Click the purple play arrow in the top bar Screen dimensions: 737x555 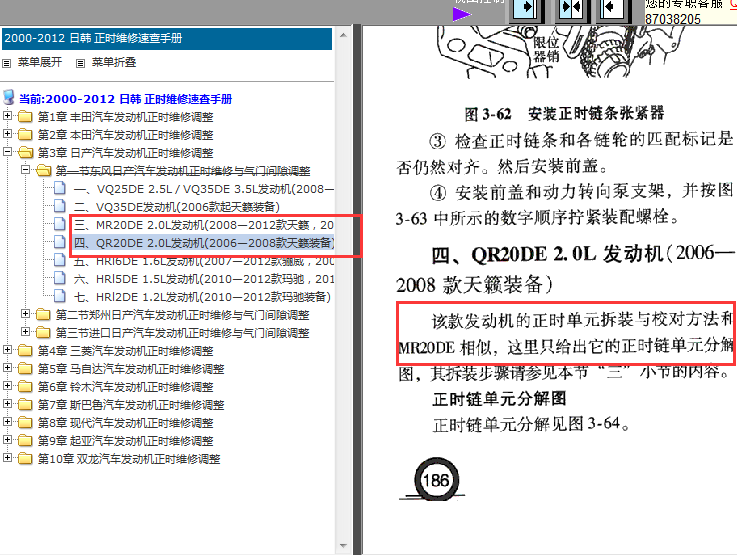[462, 14]
